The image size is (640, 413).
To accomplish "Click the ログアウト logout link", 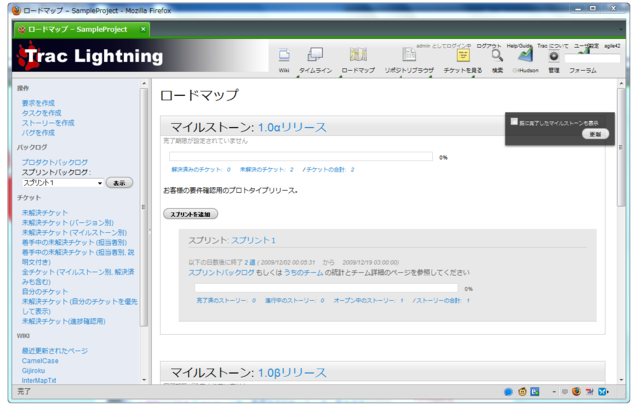I will [489, 46].
